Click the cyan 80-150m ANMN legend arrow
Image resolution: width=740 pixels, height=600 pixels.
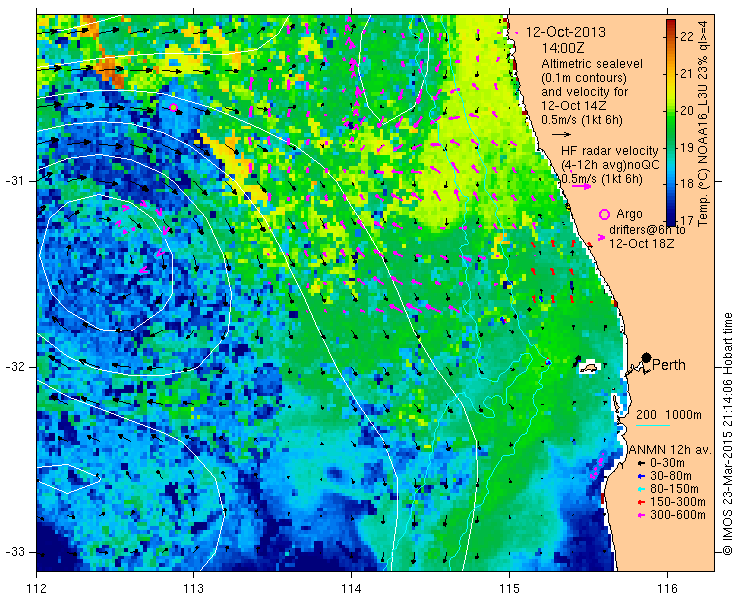641,489
